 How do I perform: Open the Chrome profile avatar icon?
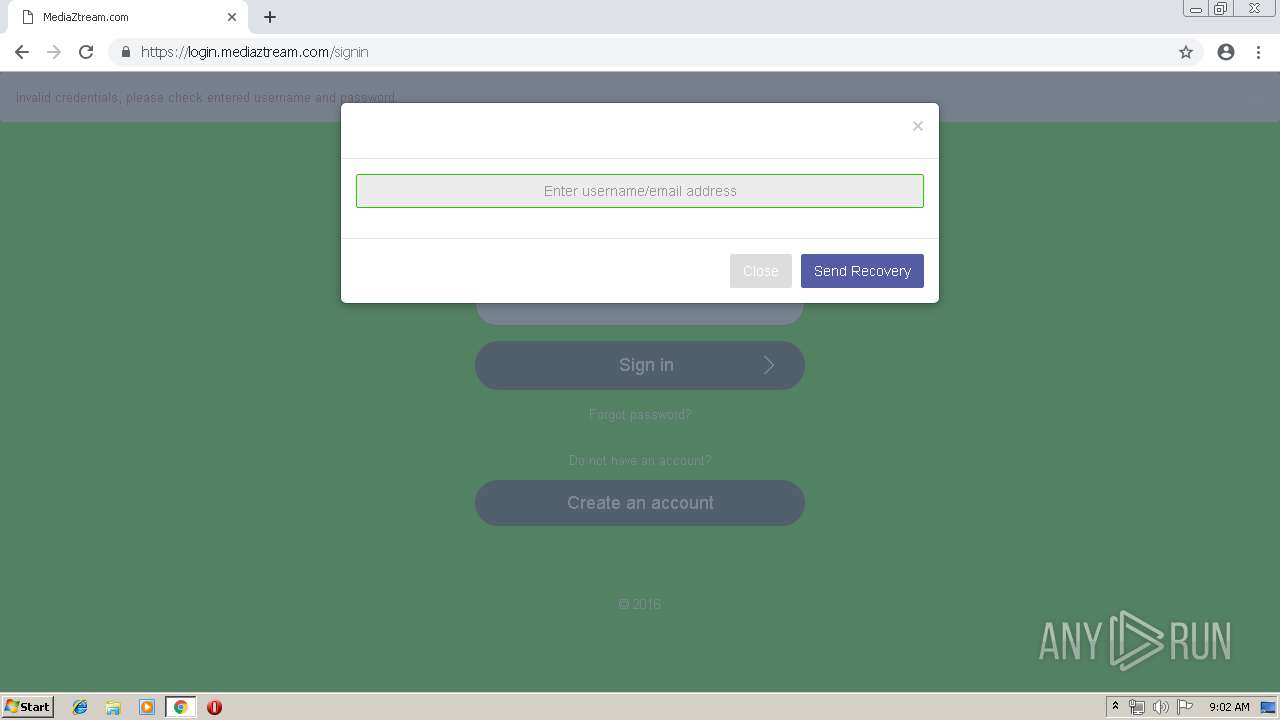1226,52
